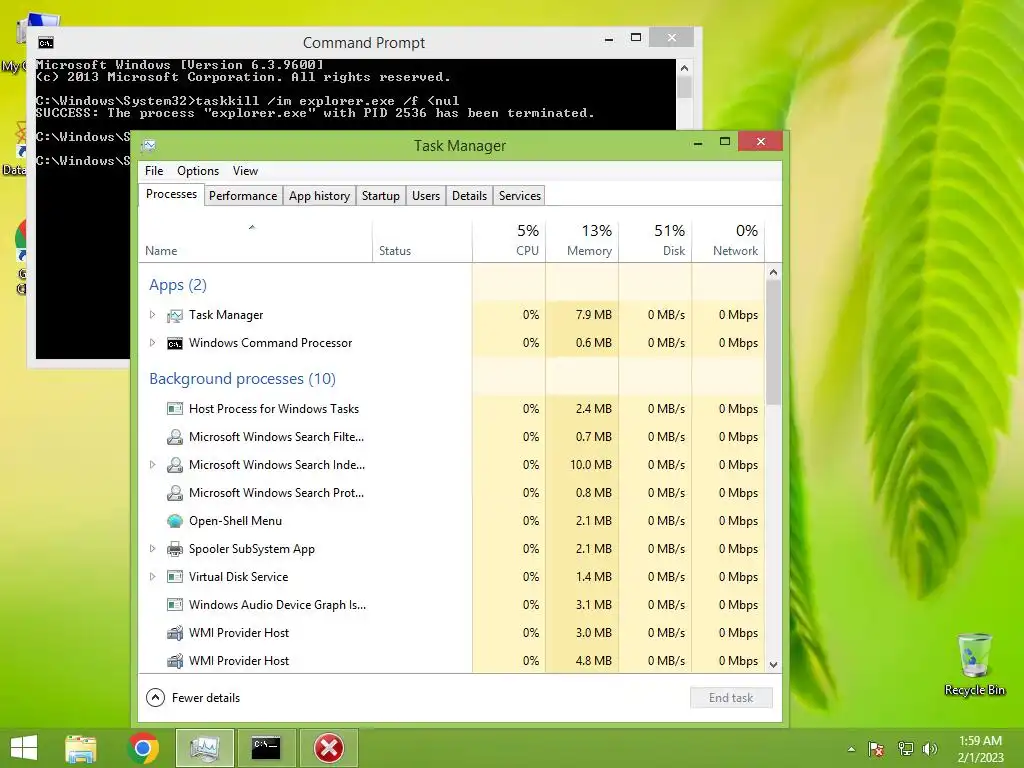The width and height of the screenshot is (1024, 768).
Task: Select the Open-Shell Menu process row
Action: point(451,521)
